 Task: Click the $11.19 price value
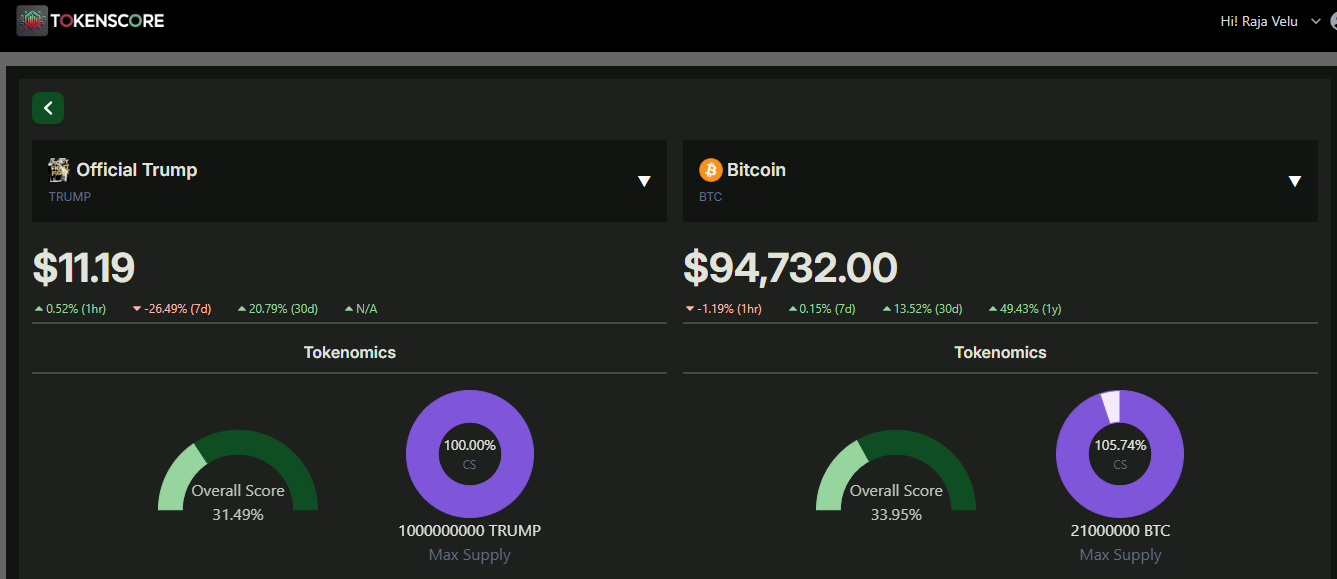84,268
